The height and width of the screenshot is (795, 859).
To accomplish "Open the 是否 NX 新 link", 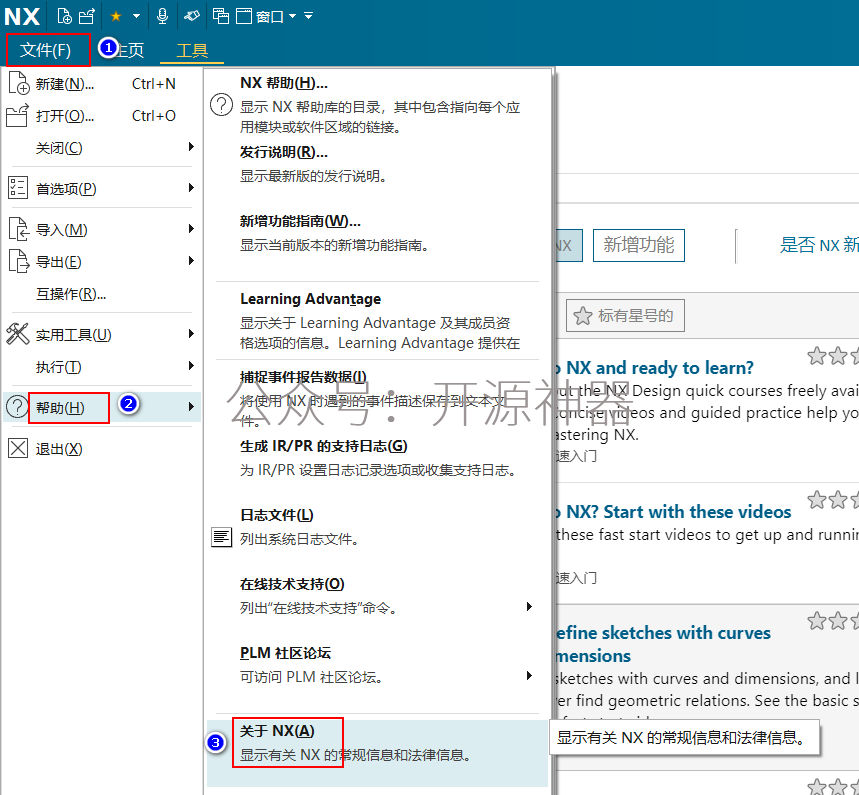I will coord(819,245).
